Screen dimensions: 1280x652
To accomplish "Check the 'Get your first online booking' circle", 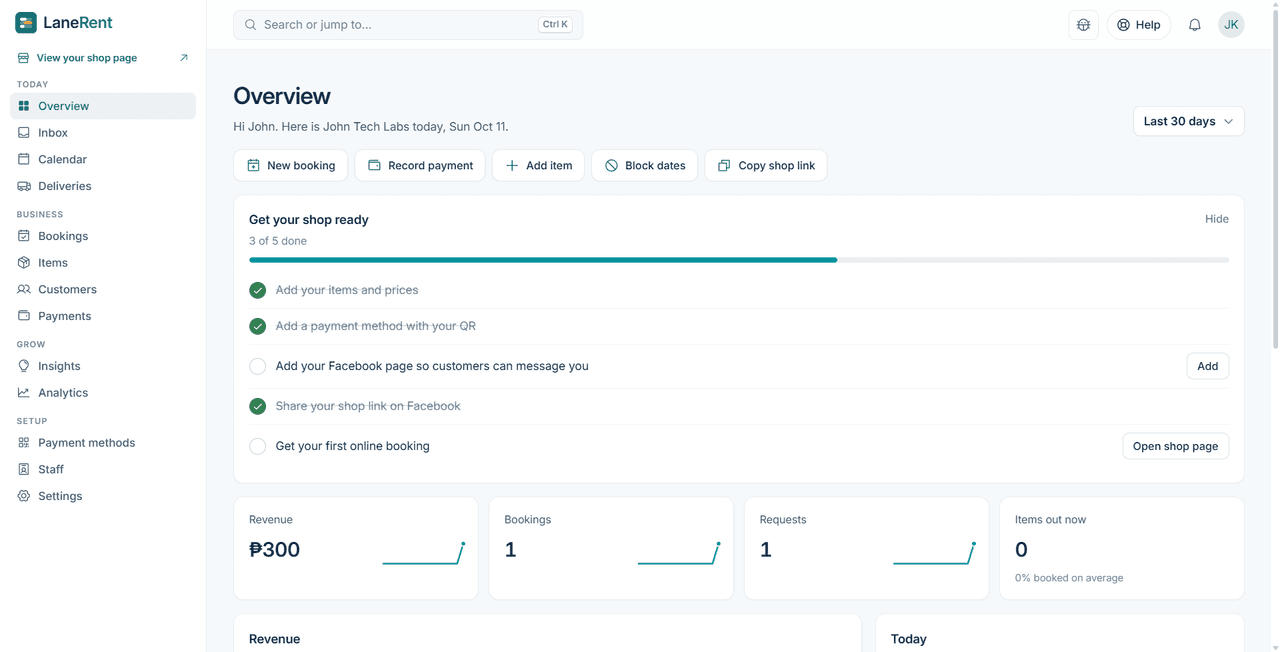I will pyautogui.click(x=258, y=446).
